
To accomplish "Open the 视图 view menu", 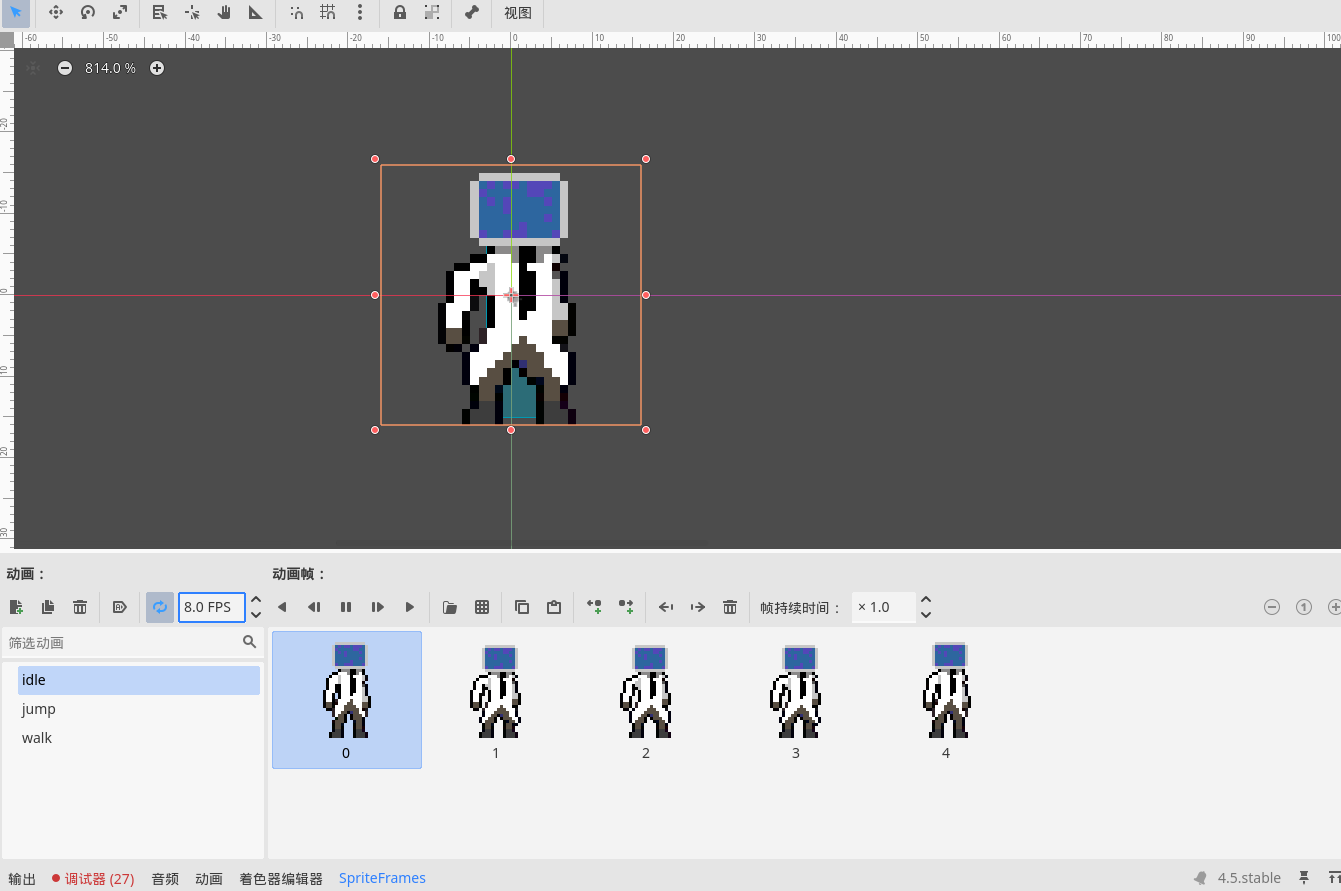I will [518, 13].
